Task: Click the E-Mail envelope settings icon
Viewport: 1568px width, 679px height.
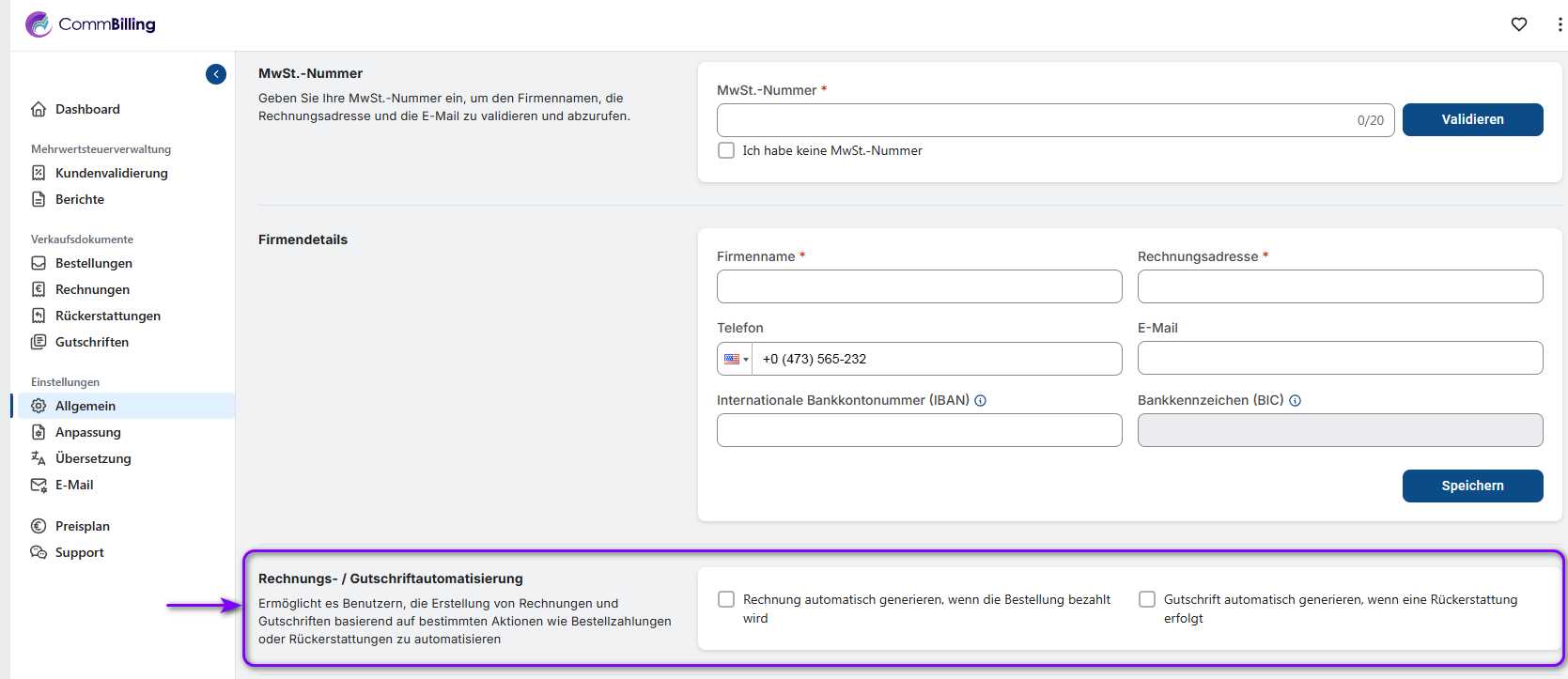Action: pyautogui.click(x=39, y=485)
